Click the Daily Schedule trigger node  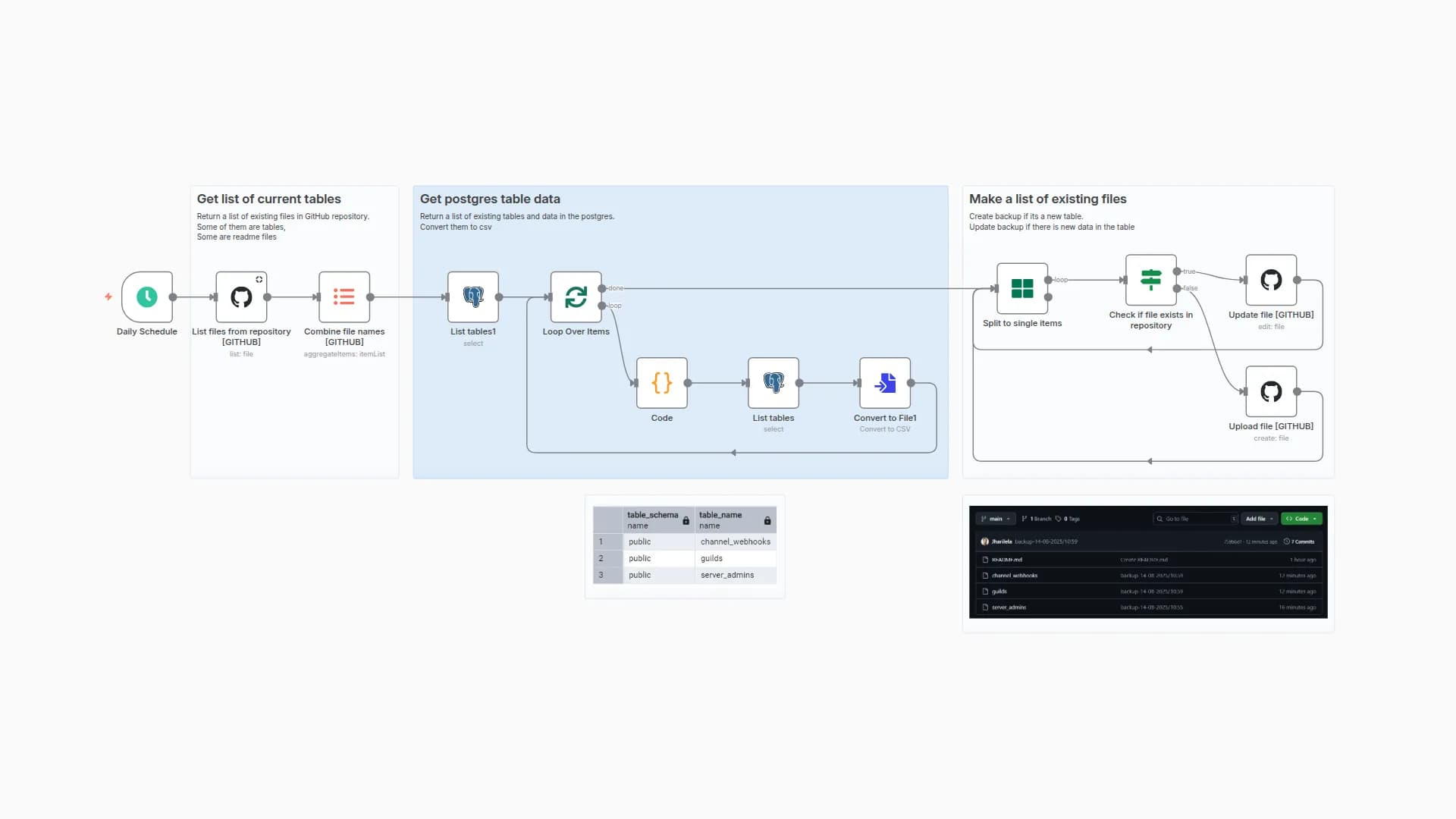coord(146,297)
